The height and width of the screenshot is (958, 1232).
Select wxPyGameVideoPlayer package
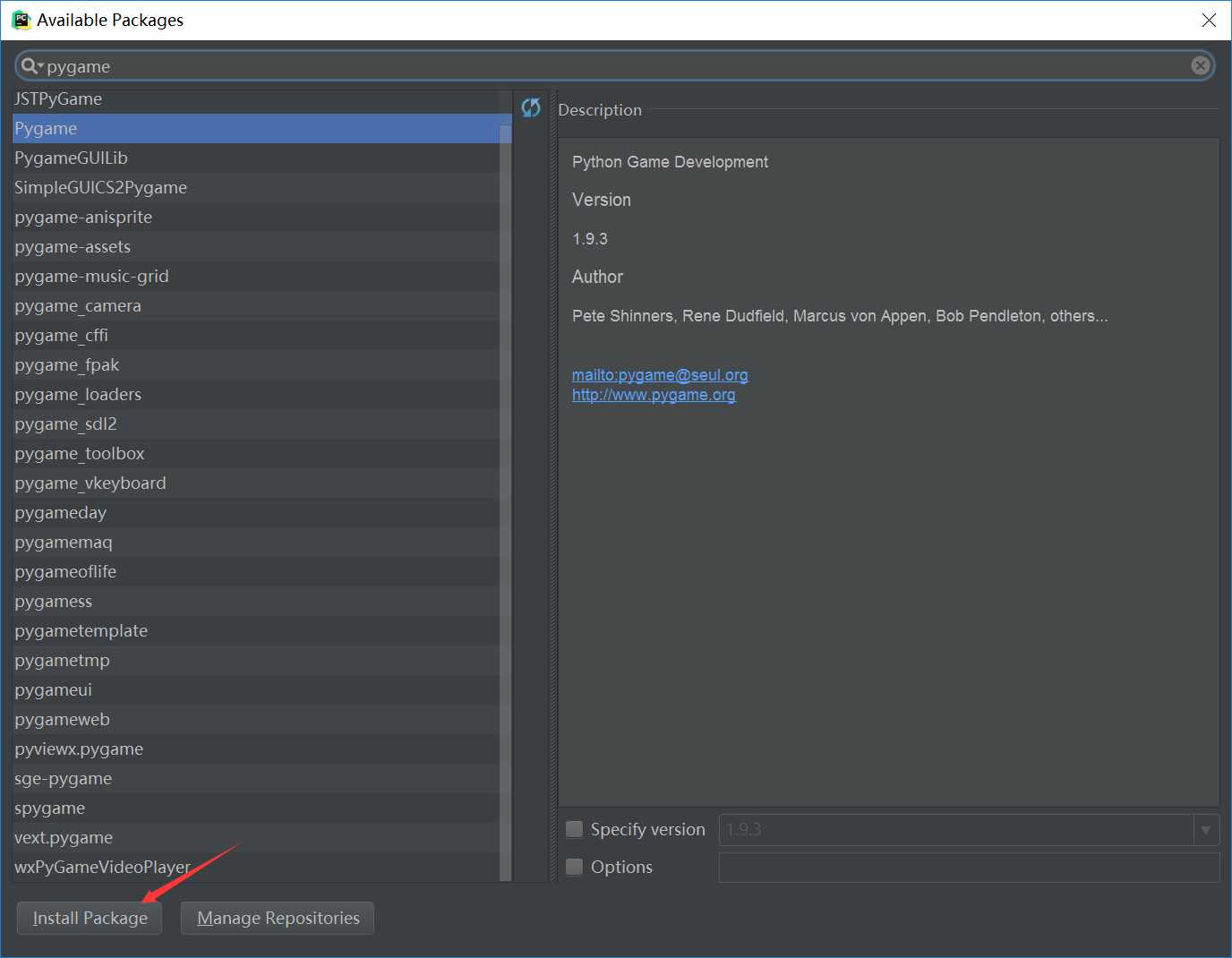coord(256,867)
